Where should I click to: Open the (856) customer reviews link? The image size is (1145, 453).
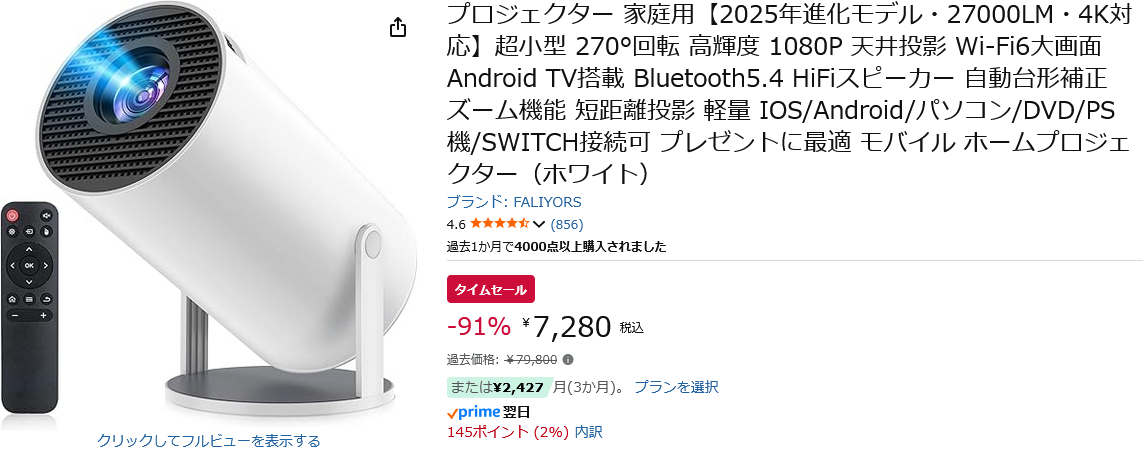click(567, 224)
